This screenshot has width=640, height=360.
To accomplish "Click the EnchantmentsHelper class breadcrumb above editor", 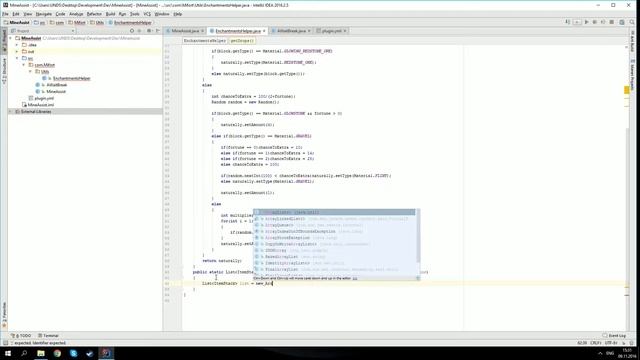I will click(204, 41).
